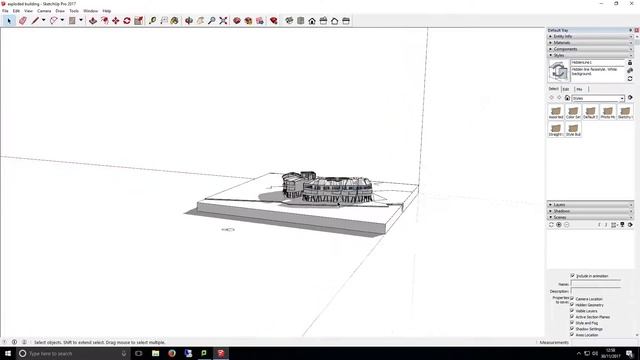Expand the Materials panel
This screenshot has height=360, width=640.
590,42
